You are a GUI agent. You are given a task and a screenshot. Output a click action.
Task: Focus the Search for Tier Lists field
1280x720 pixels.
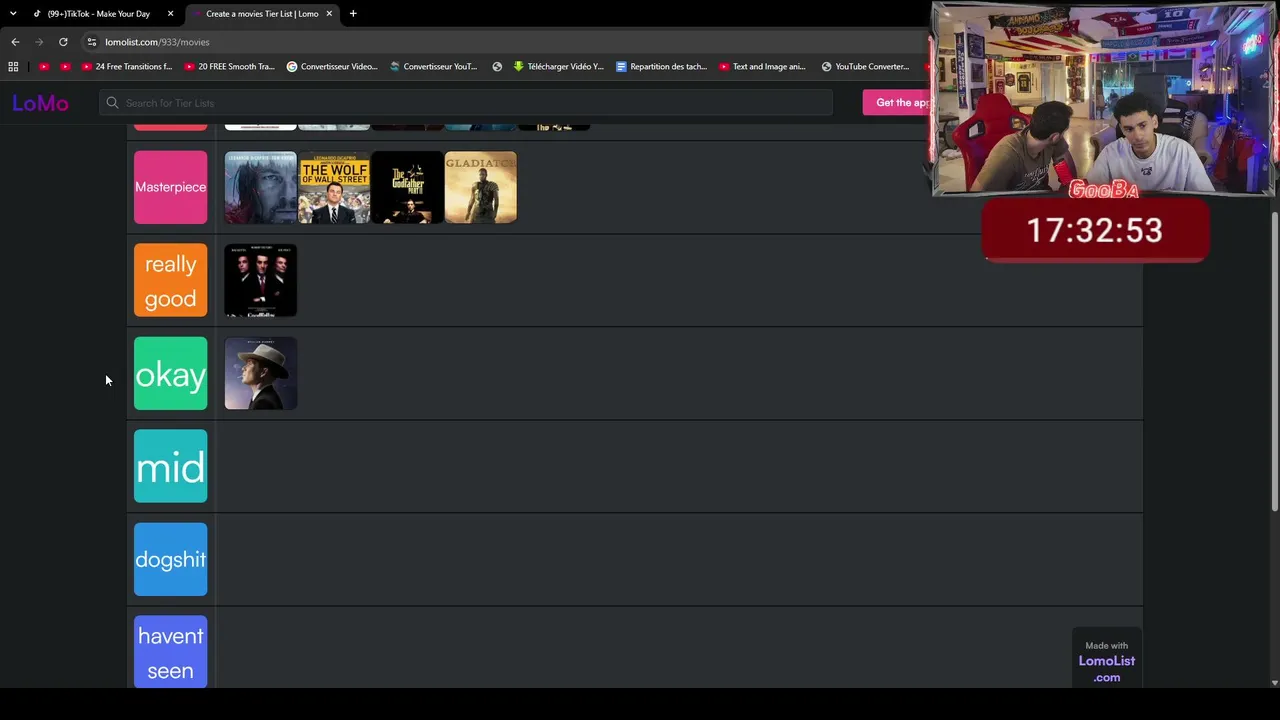[x=466, y=103]
